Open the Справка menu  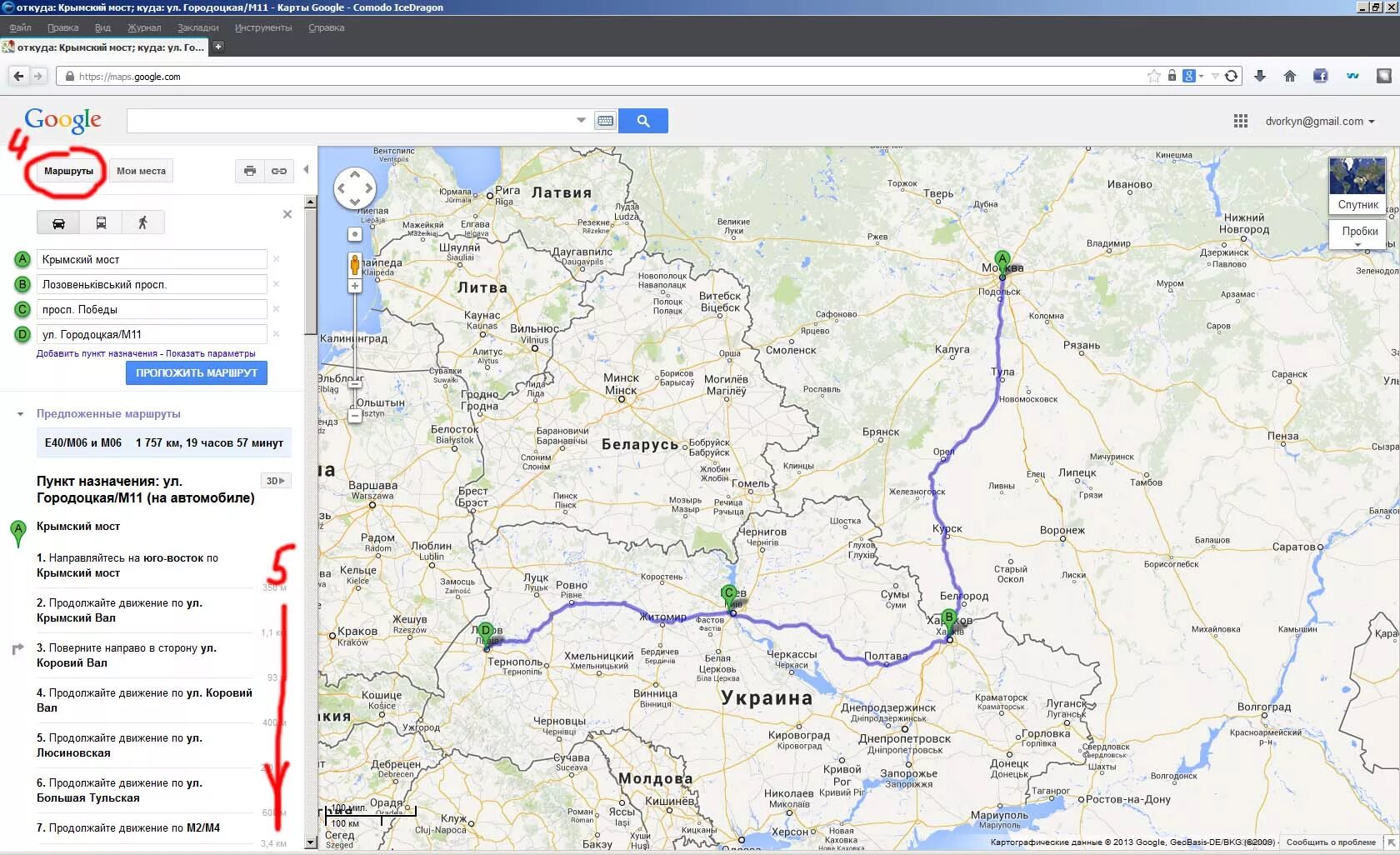pyautogui.click(x=327, y=27)
